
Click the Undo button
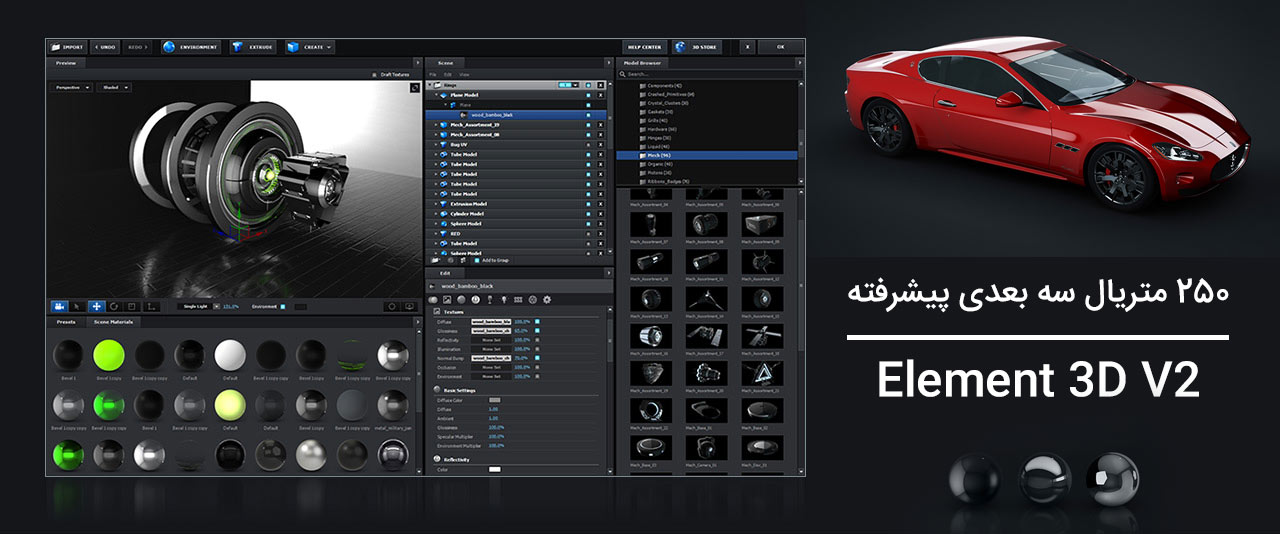(105, 47)
